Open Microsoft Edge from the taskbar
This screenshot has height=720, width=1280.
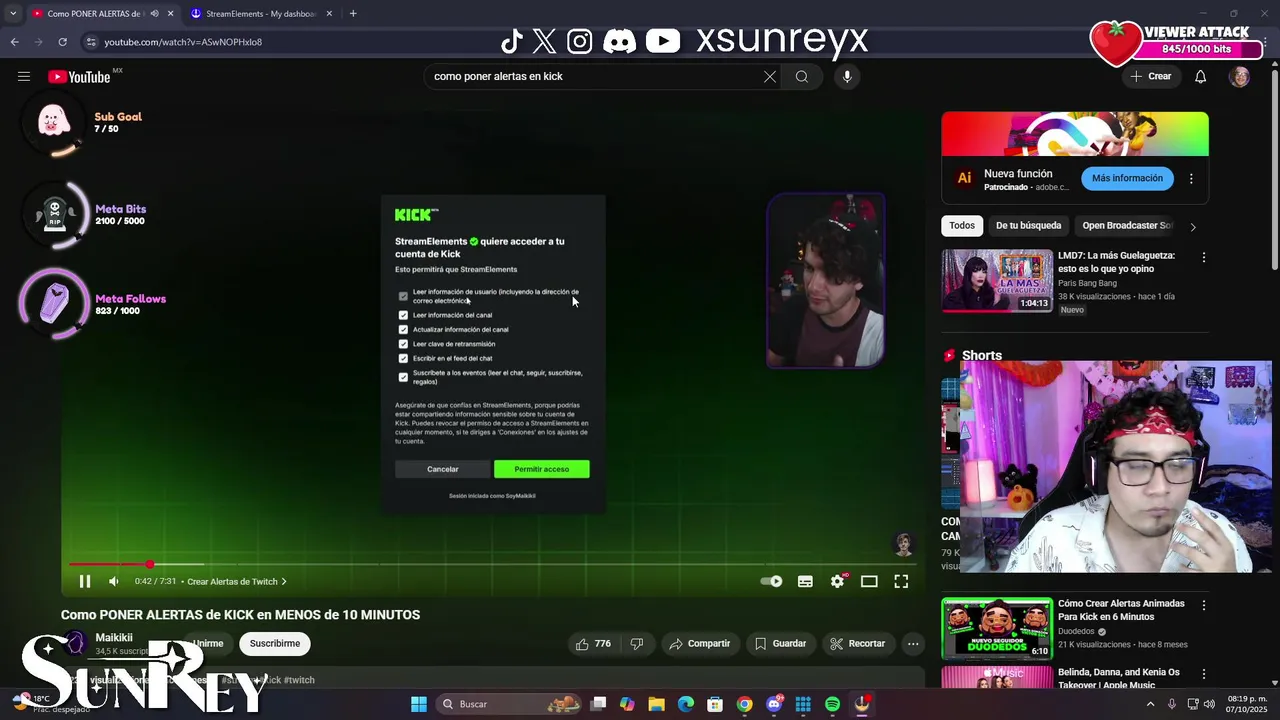tap(686, 704)
